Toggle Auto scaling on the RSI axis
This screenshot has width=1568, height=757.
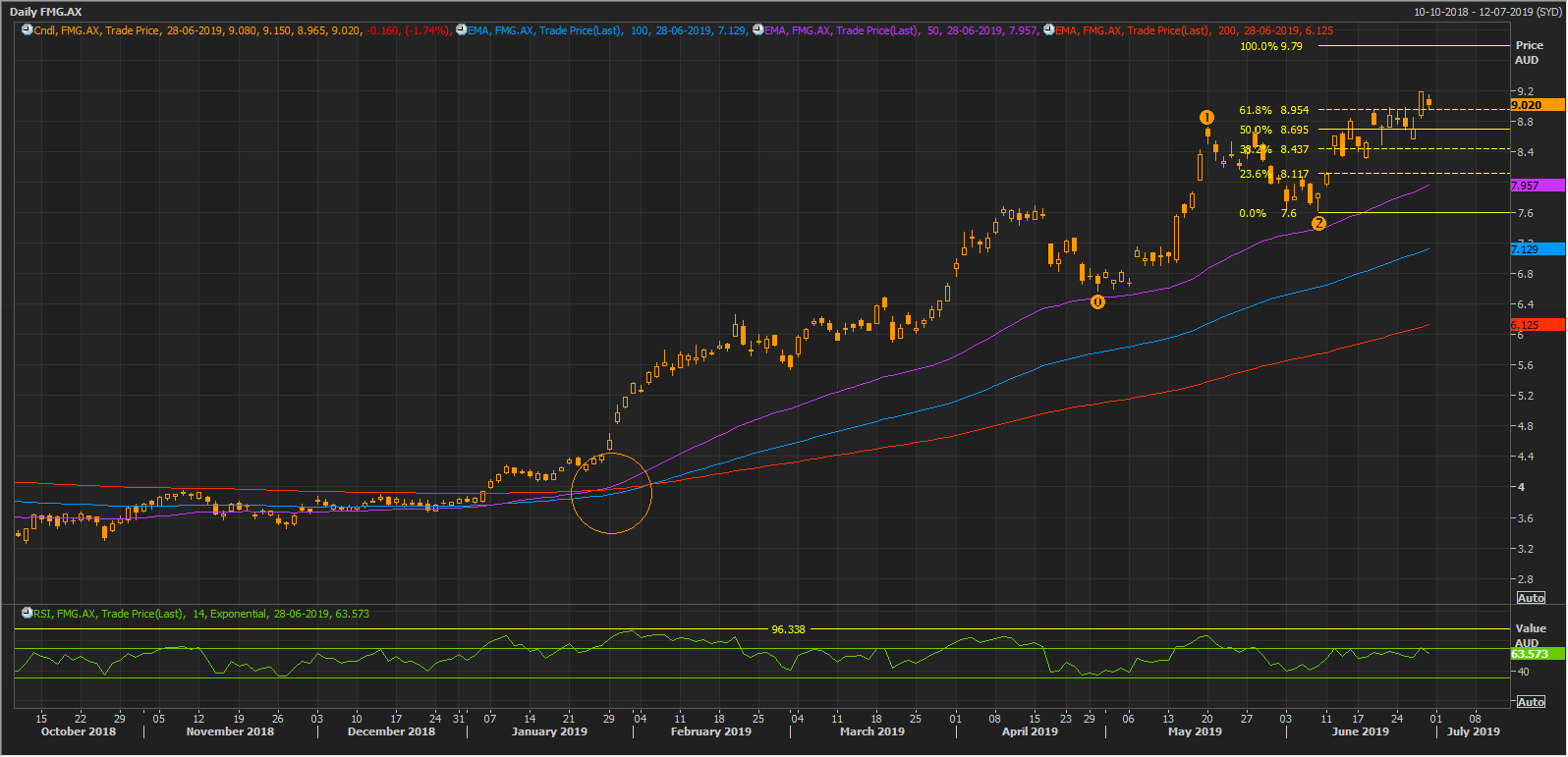pos(1531,702)
